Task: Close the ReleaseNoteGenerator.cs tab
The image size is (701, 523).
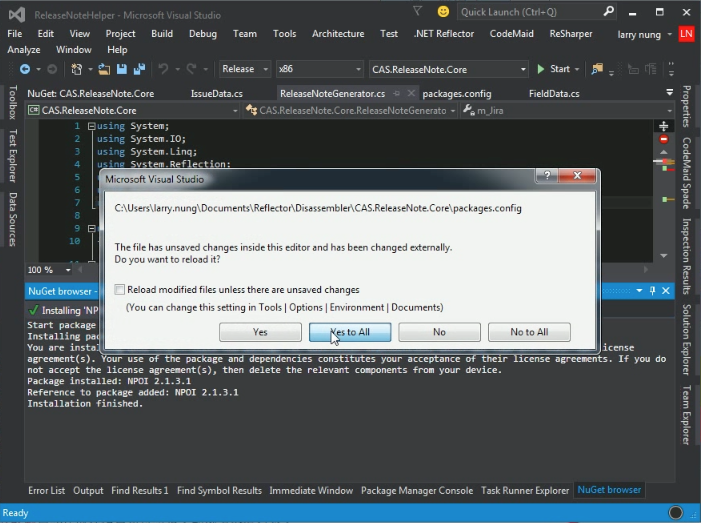Action: 411,93
